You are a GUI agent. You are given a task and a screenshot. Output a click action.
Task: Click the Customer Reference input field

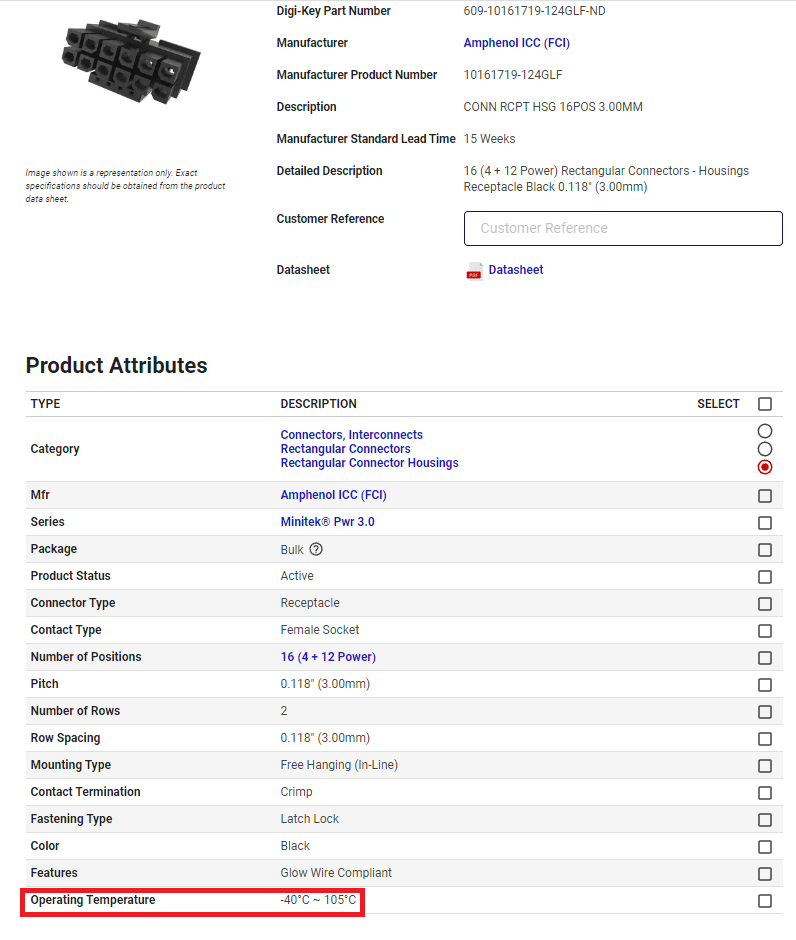[623, 228]
